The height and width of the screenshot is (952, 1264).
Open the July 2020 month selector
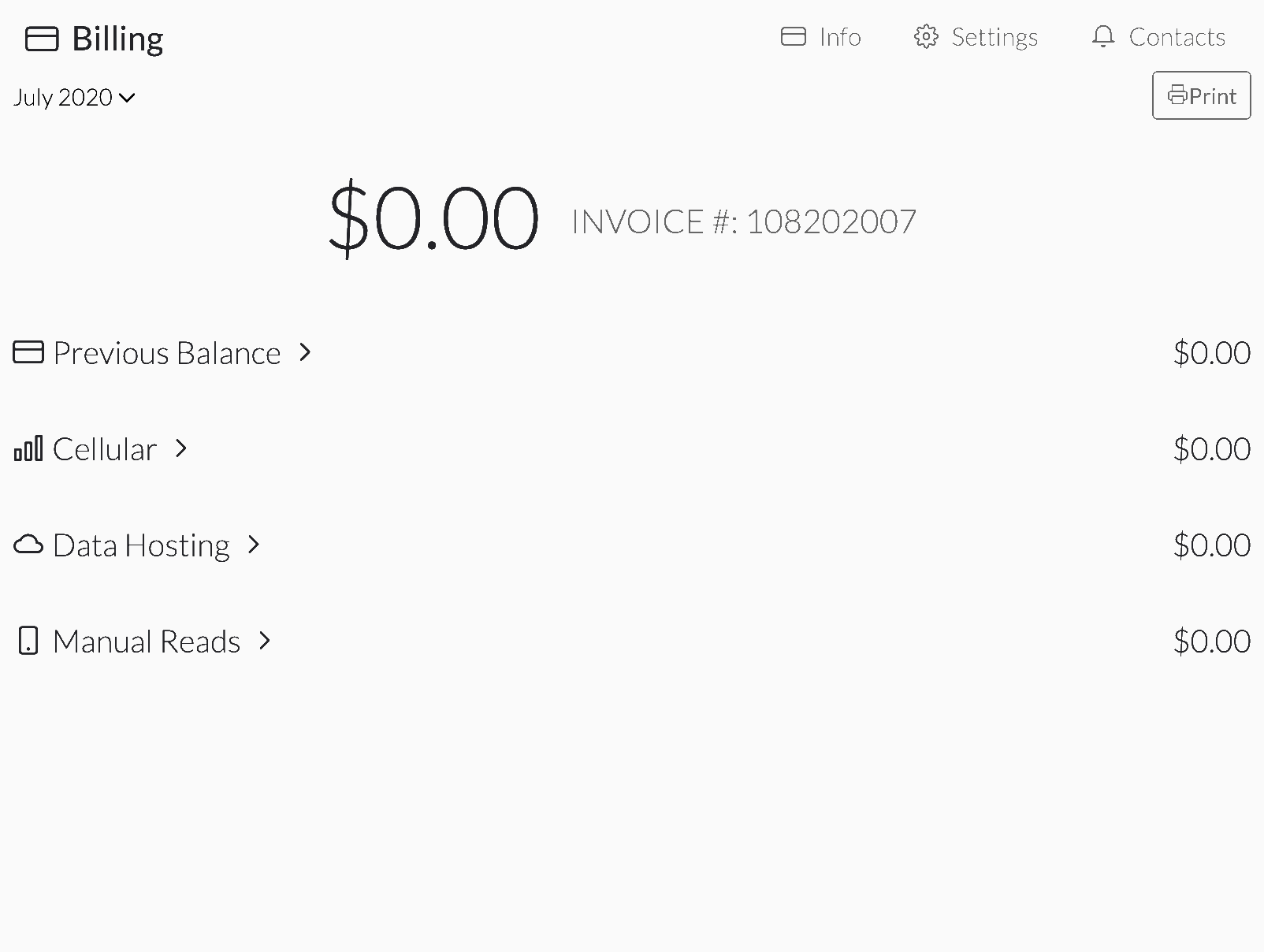point(73,97)
